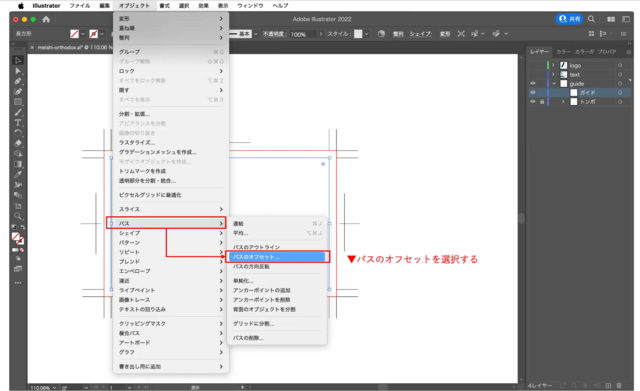Open the zoom level 110.06% dropdown
This screenshot has height=391, width=640.
[x=54, y=387]
